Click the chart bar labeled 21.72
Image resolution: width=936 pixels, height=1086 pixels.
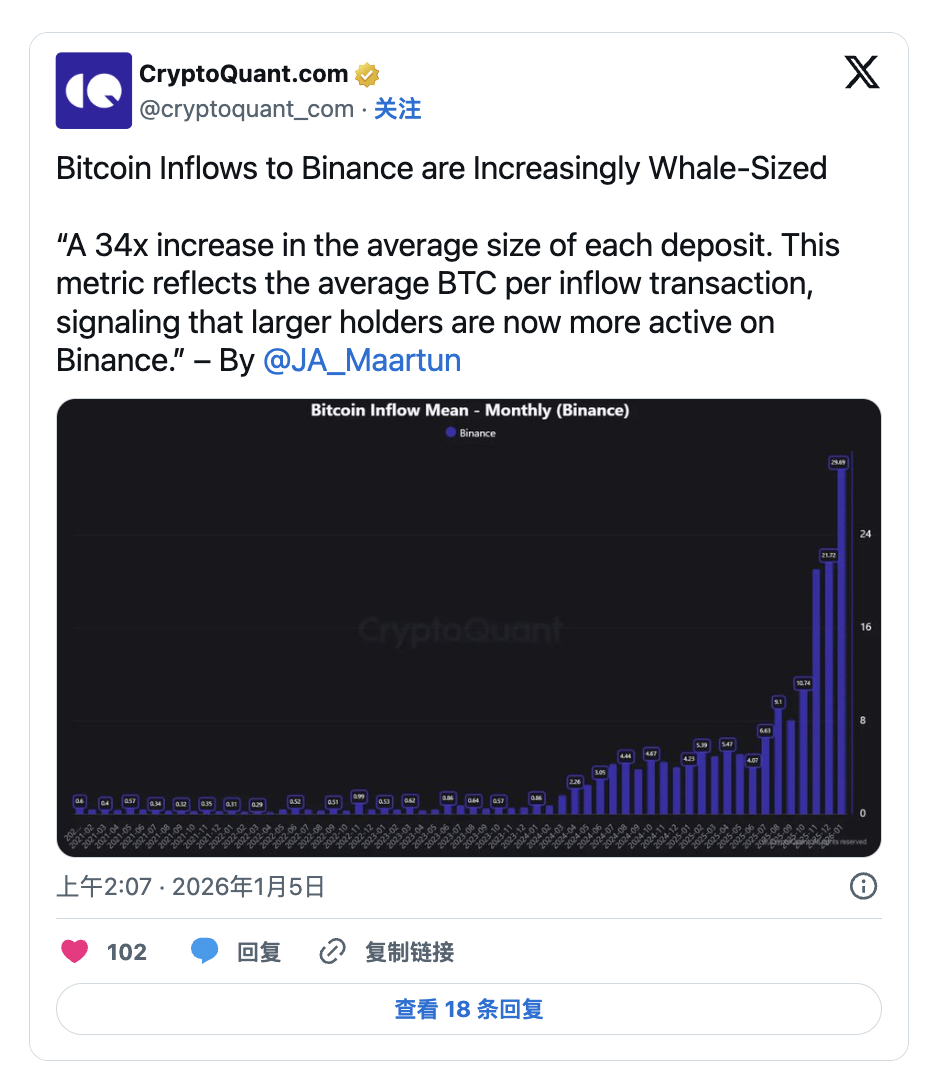829,690
